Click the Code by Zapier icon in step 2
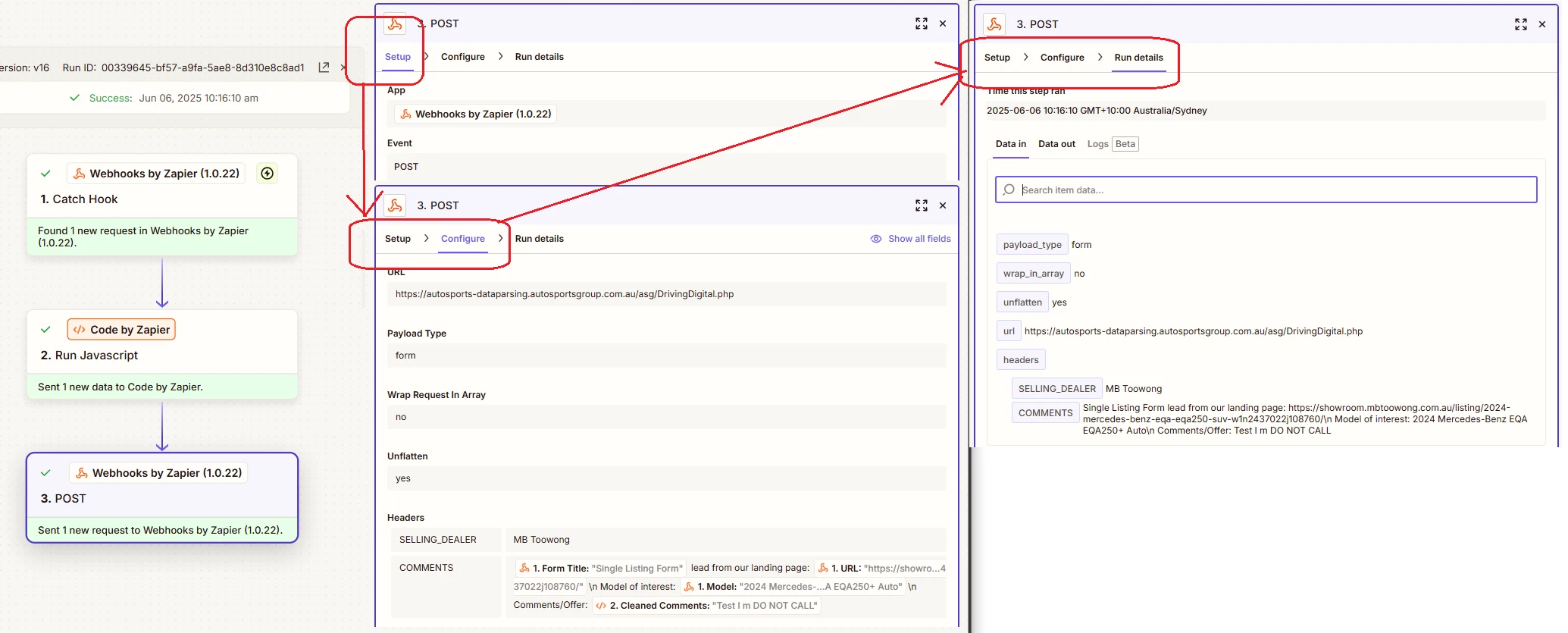Screen dimensions: 1568x633 (x=80, y=330)
